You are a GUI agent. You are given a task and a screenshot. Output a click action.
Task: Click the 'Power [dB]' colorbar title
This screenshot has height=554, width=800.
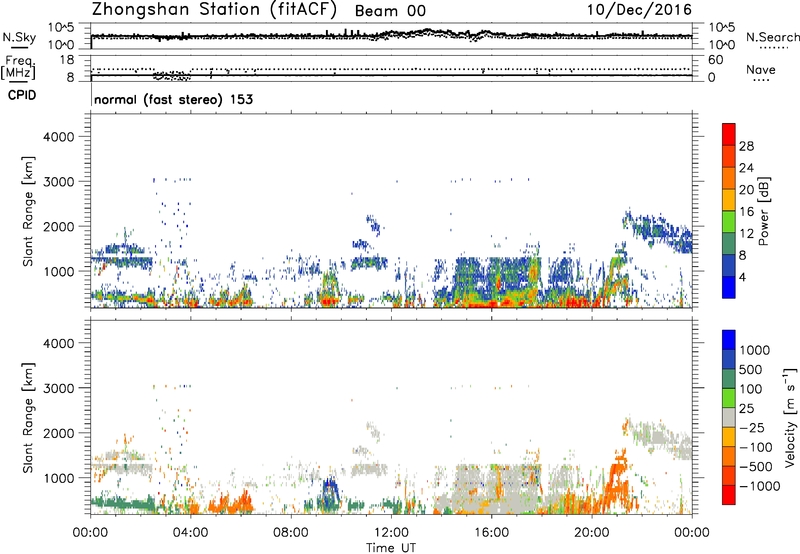click(x=764, y=211)
